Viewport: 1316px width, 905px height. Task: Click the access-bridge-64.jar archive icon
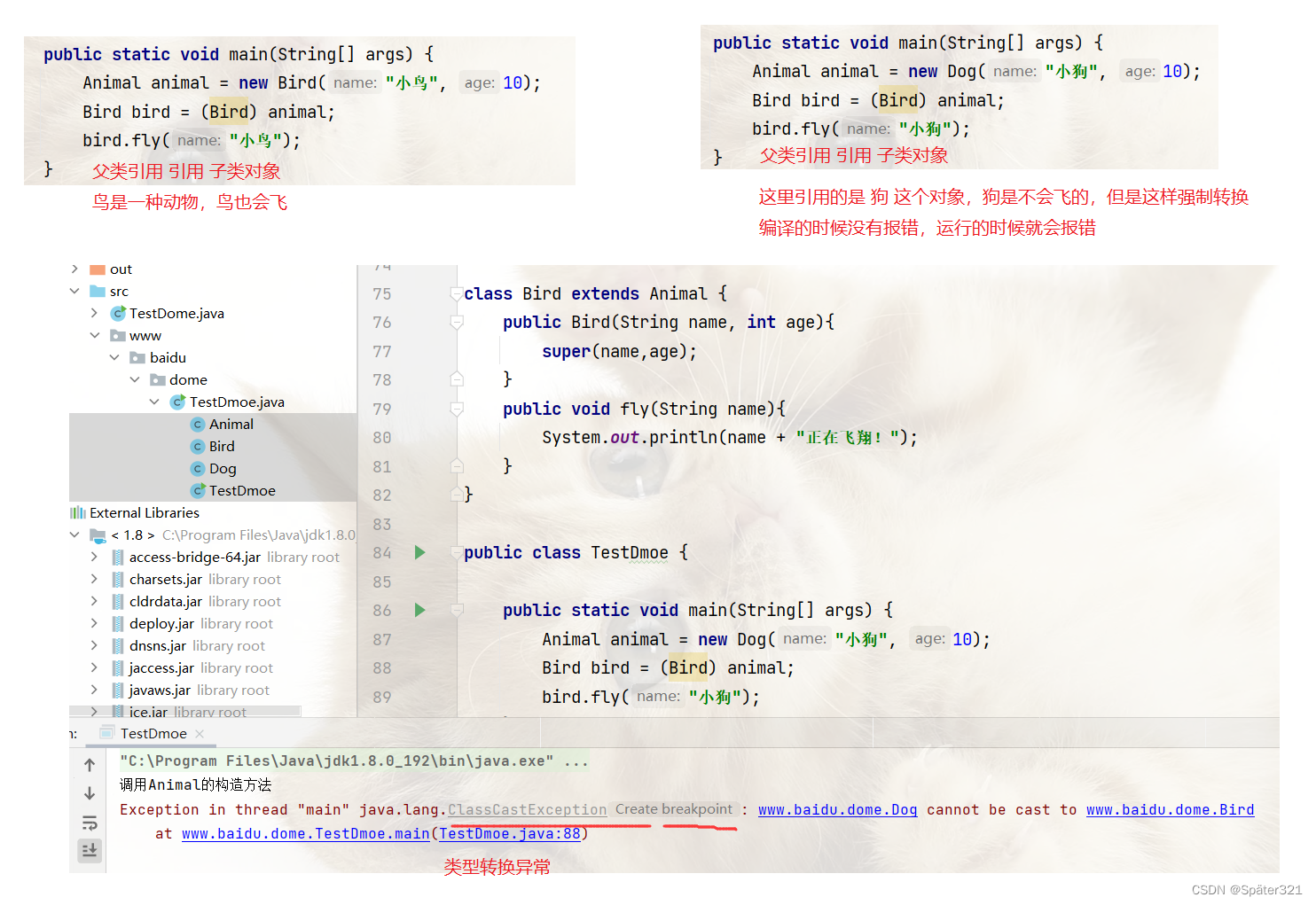point(118,558)
